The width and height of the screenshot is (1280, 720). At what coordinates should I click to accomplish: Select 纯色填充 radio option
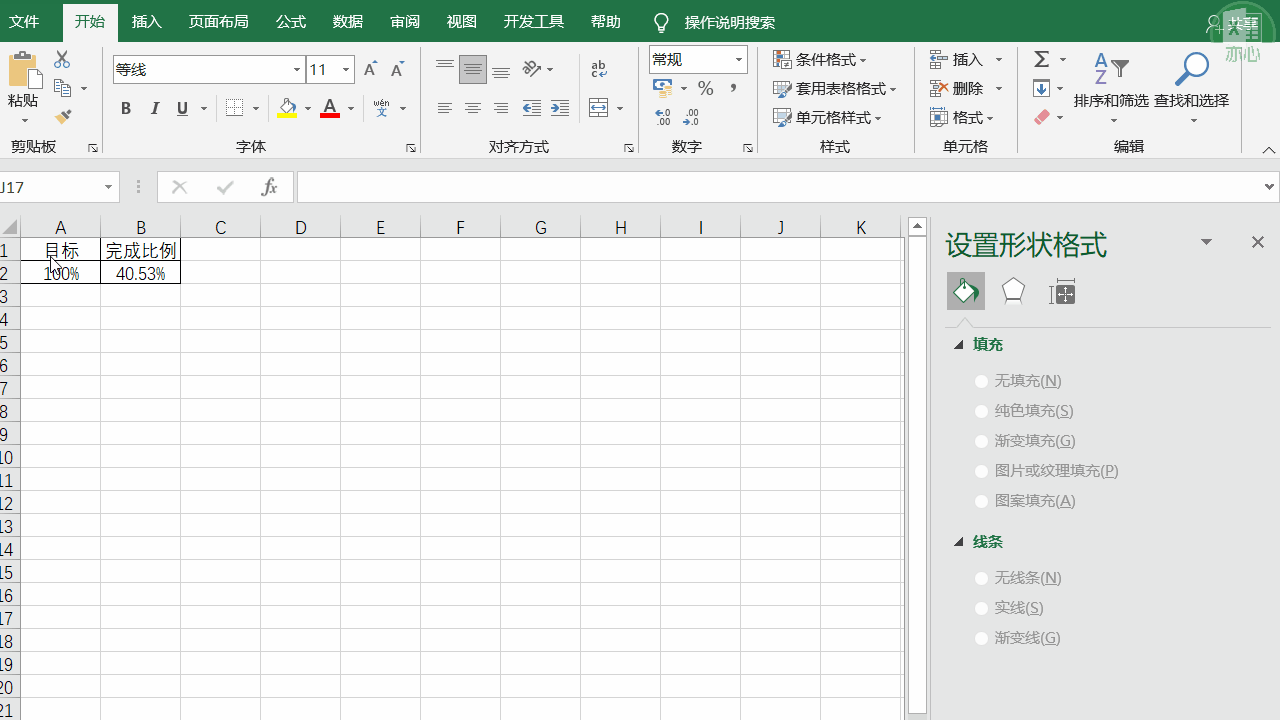(x=982, y=411)
